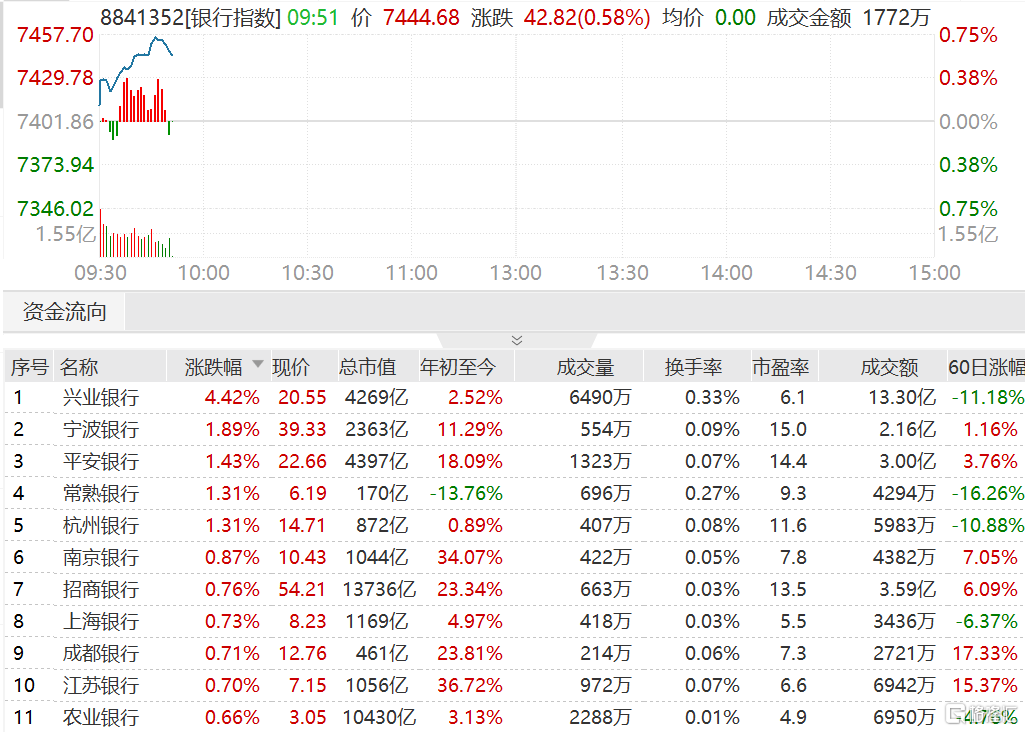The width and height of the screenshot is (1025, 732).
Task: Click 兴业银行's 换手率 value 0.33%
Action: pyautogui.click(x=713, y=397)
